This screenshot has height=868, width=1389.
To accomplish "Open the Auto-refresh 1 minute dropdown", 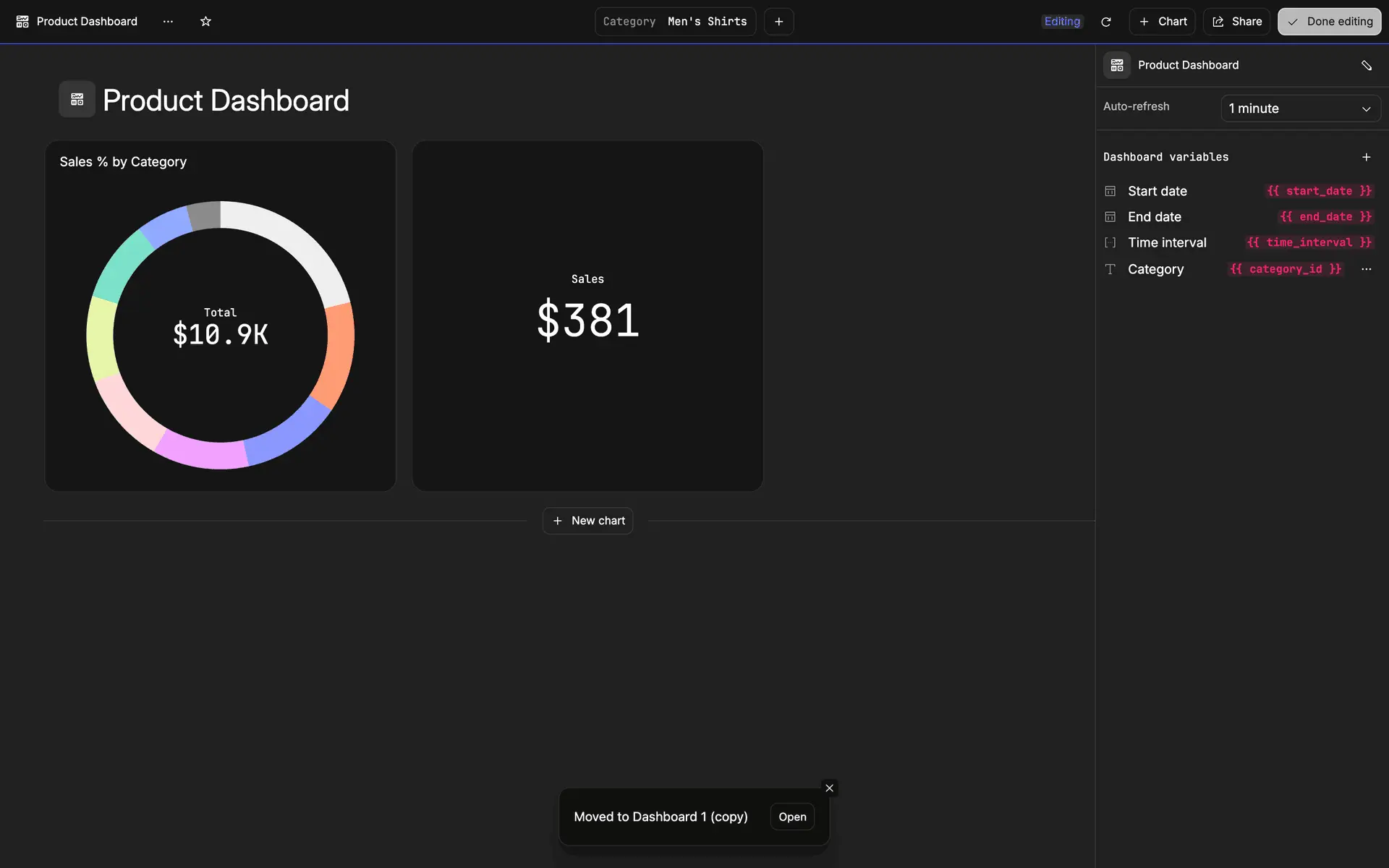I will point(1300,109).
